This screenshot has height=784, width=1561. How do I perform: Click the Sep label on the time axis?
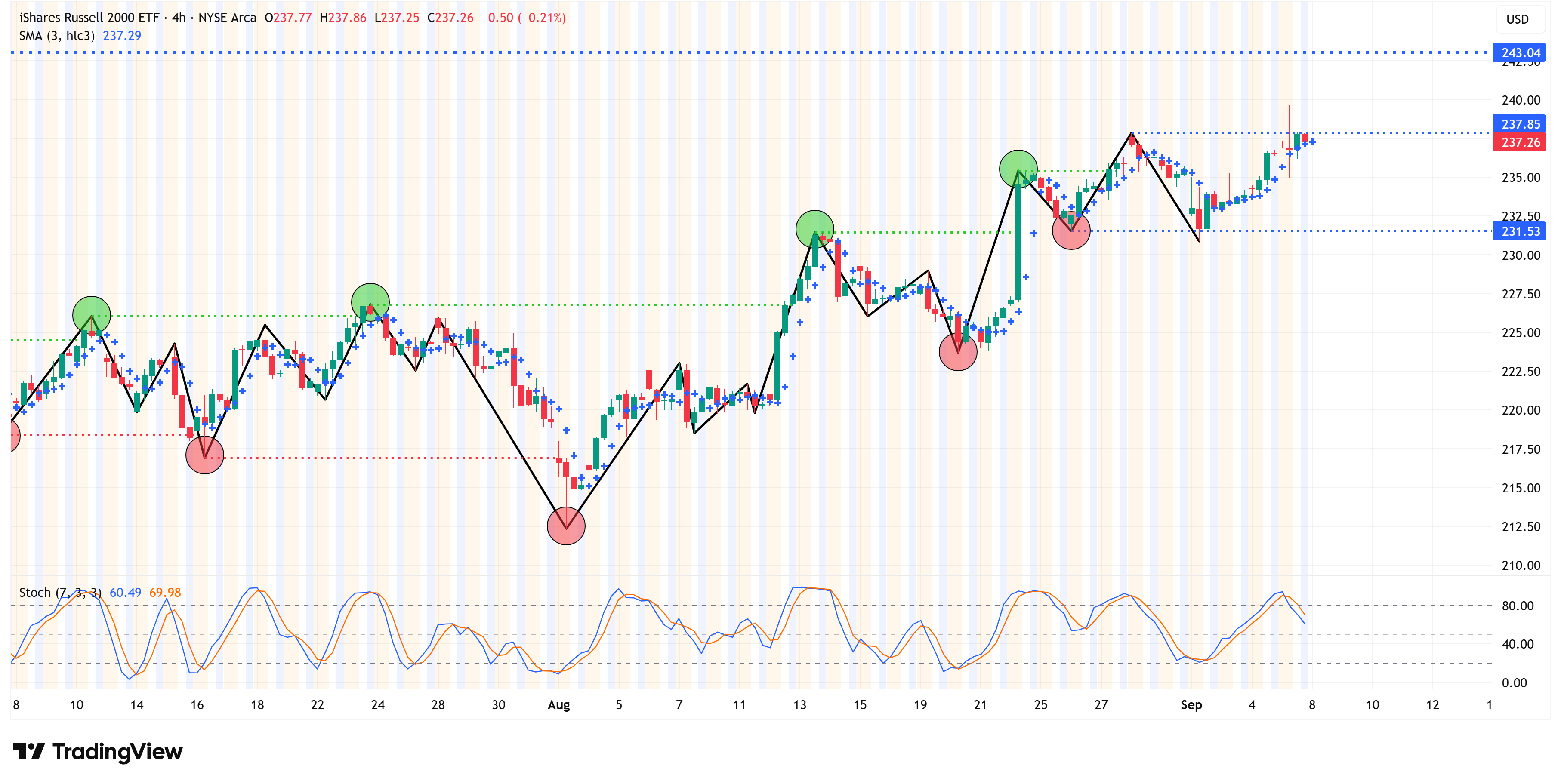tap(1191, 704)
